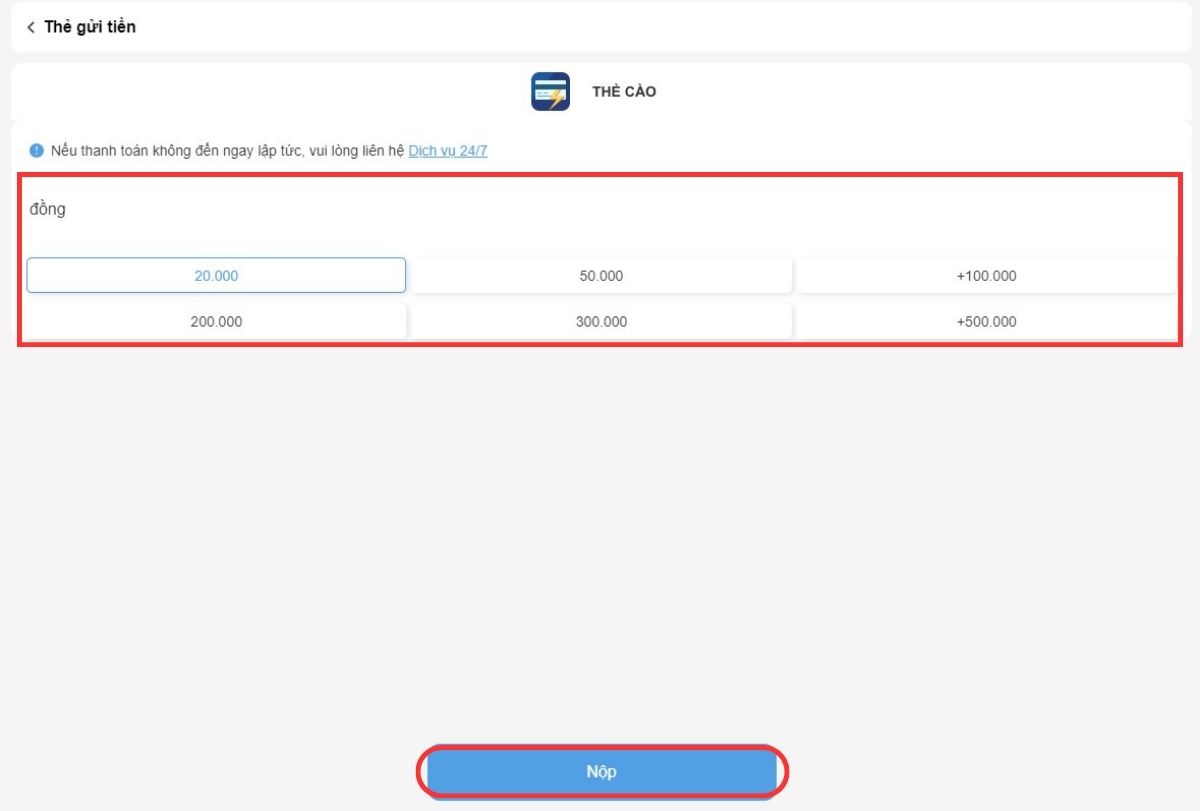This screenshot has width=1200, height=811.
Task: Select the 20.000 amount option
Action: click(216, 275)
